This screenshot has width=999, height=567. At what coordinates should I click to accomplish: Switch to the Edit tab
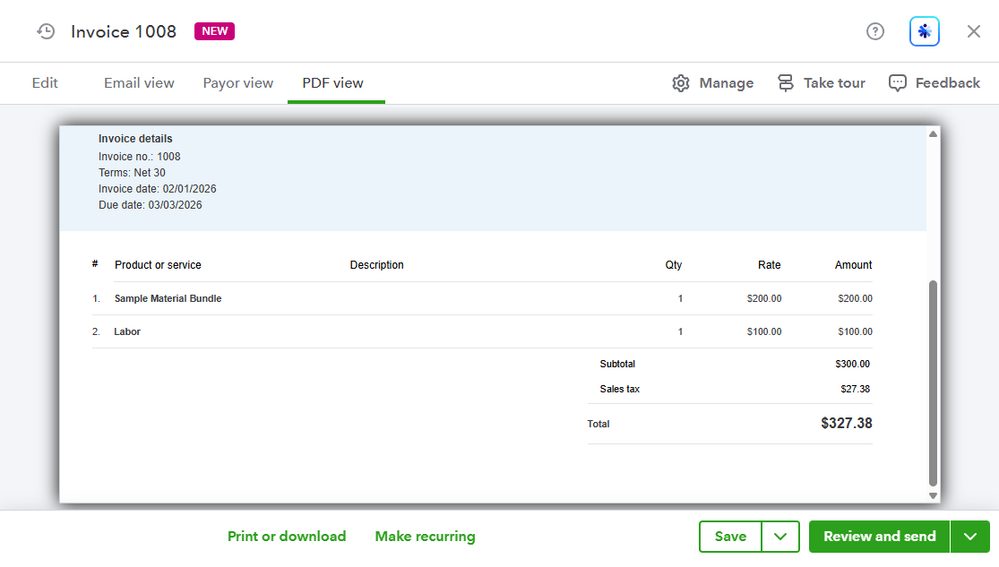tap(45, 83)
